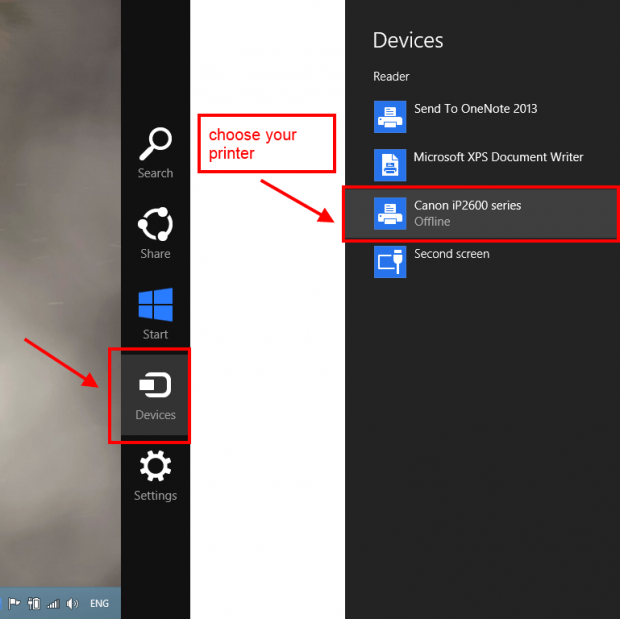Click the volume speaker tray icon
The height and width of the screenshot is (619, 620).
[72, 604]
